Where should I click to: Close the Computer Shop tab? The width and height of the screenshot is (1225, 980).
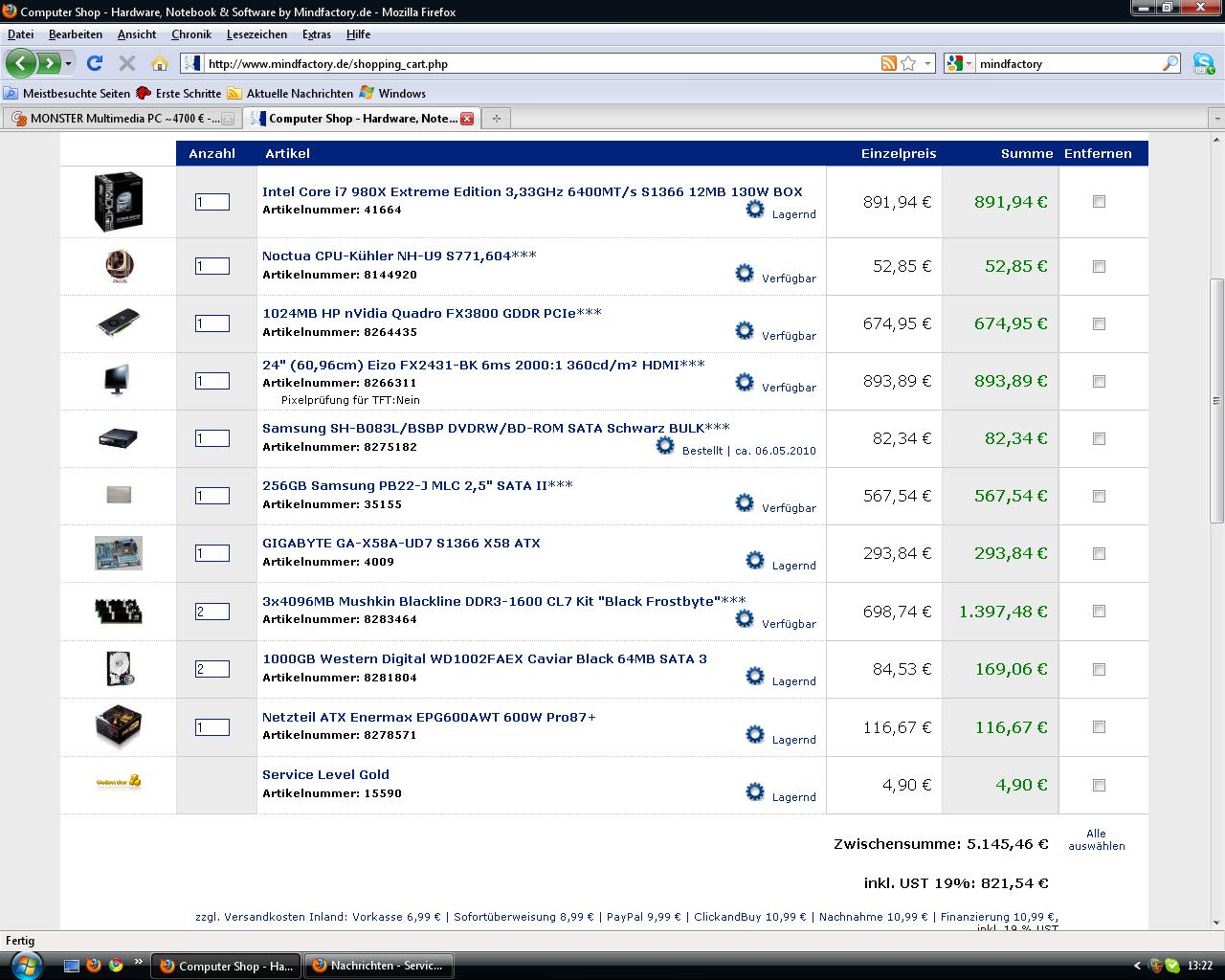click(x=467, y=119)
